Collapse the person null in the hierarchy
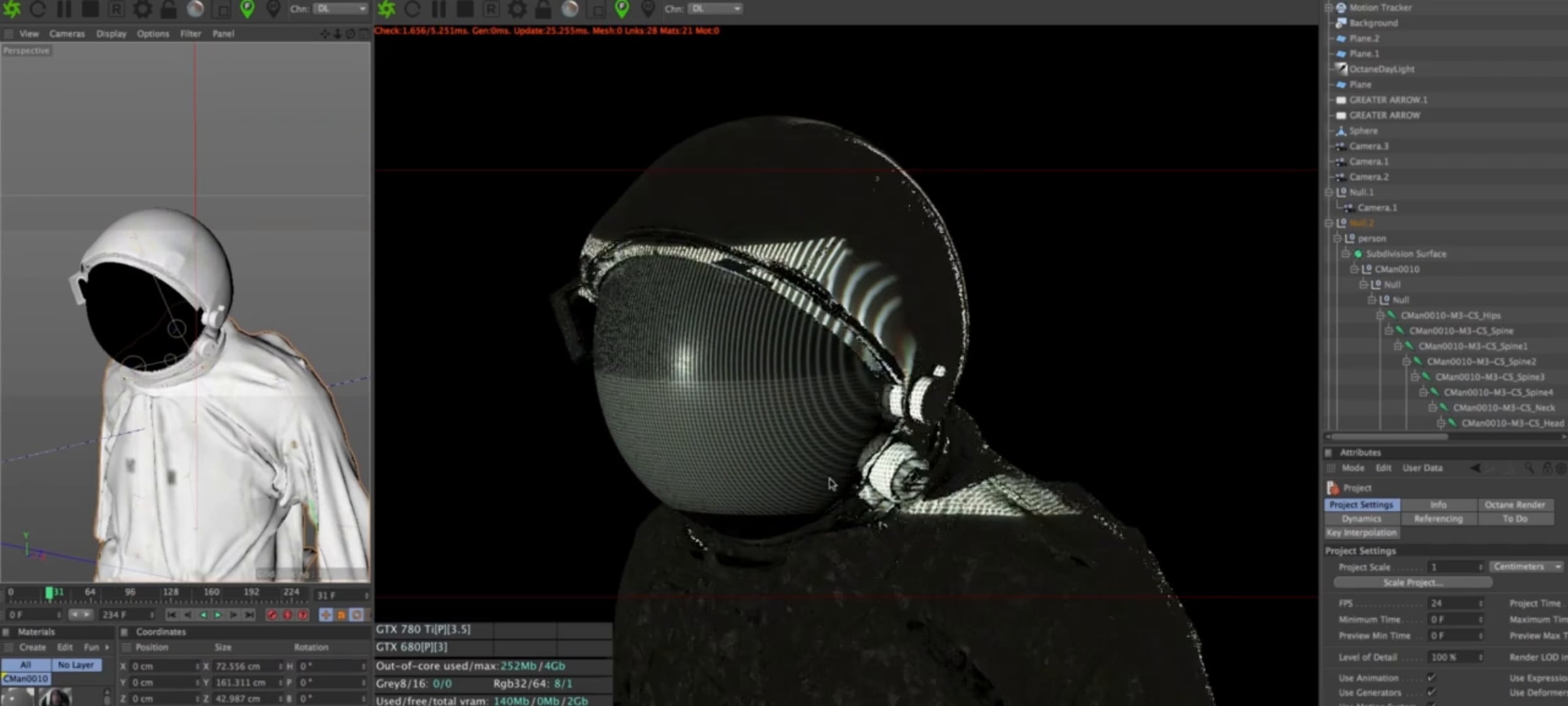The height and width of the screenshot is (706, 1568). click(1337, 239)
